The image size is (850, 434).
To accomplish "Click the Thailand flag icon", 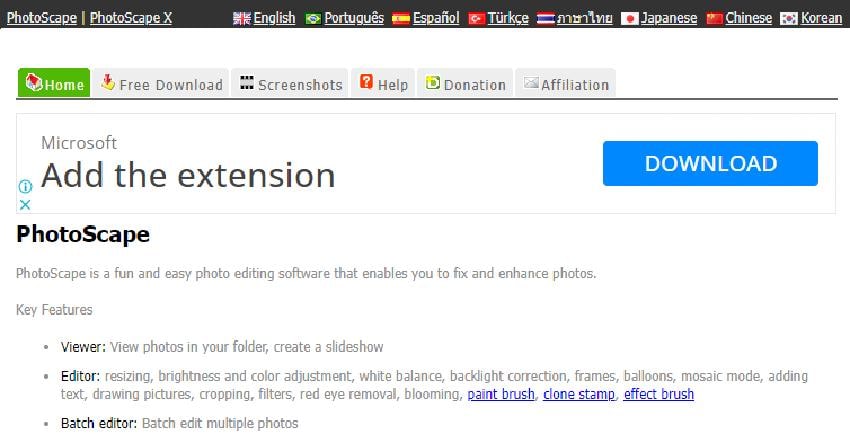I will click(545, 19).
